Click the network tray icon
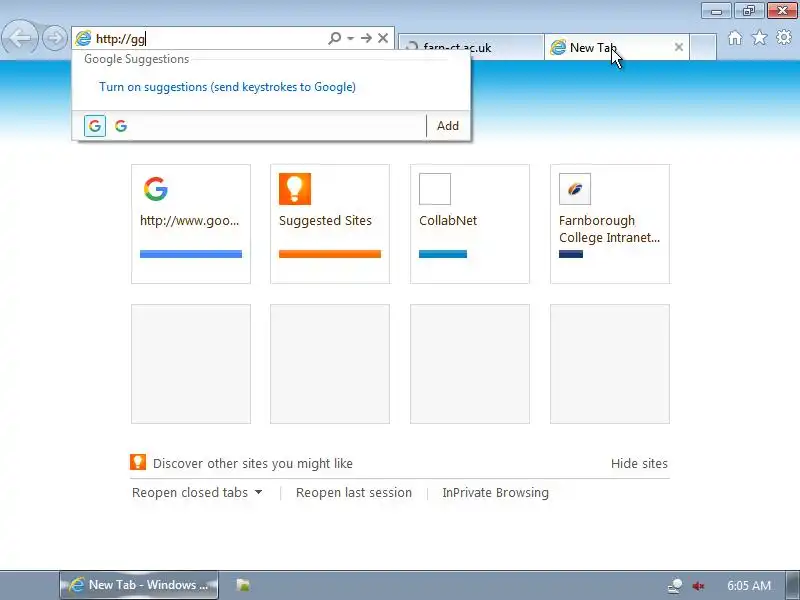The width and height of the screenshot is (800, 600). point(675,585)
